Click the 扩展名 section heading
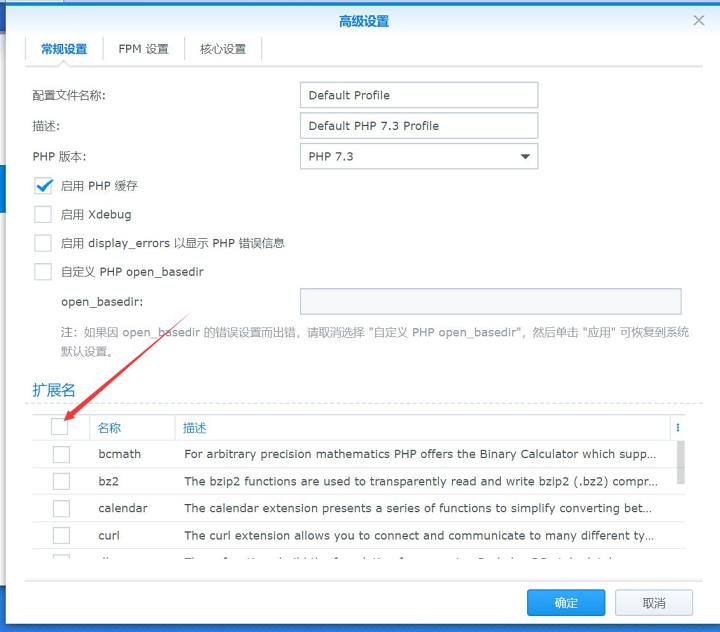 (x=54, y=390)
